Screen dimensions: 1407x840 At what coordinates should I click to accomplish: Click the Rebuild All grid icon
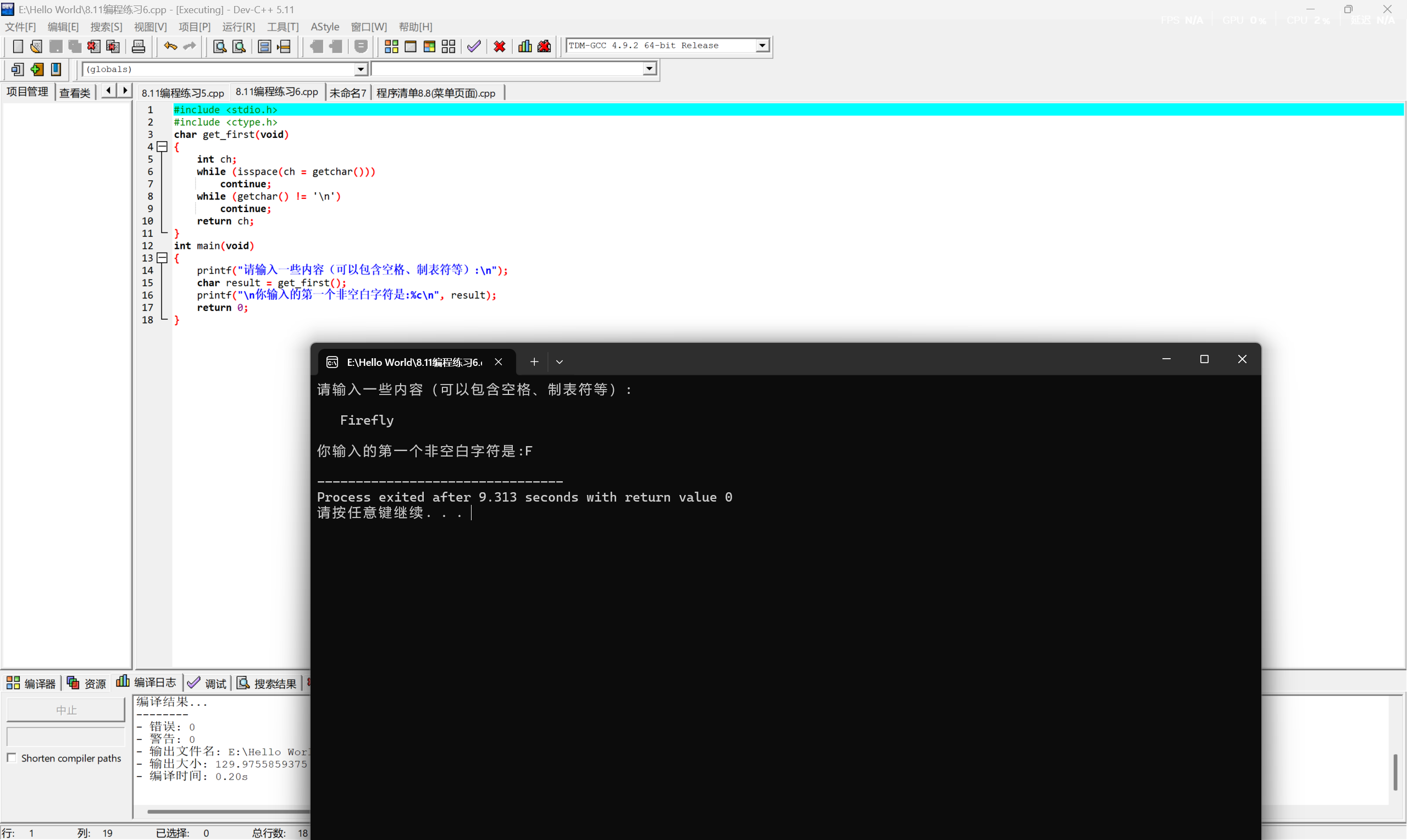[x=448, y=46]
